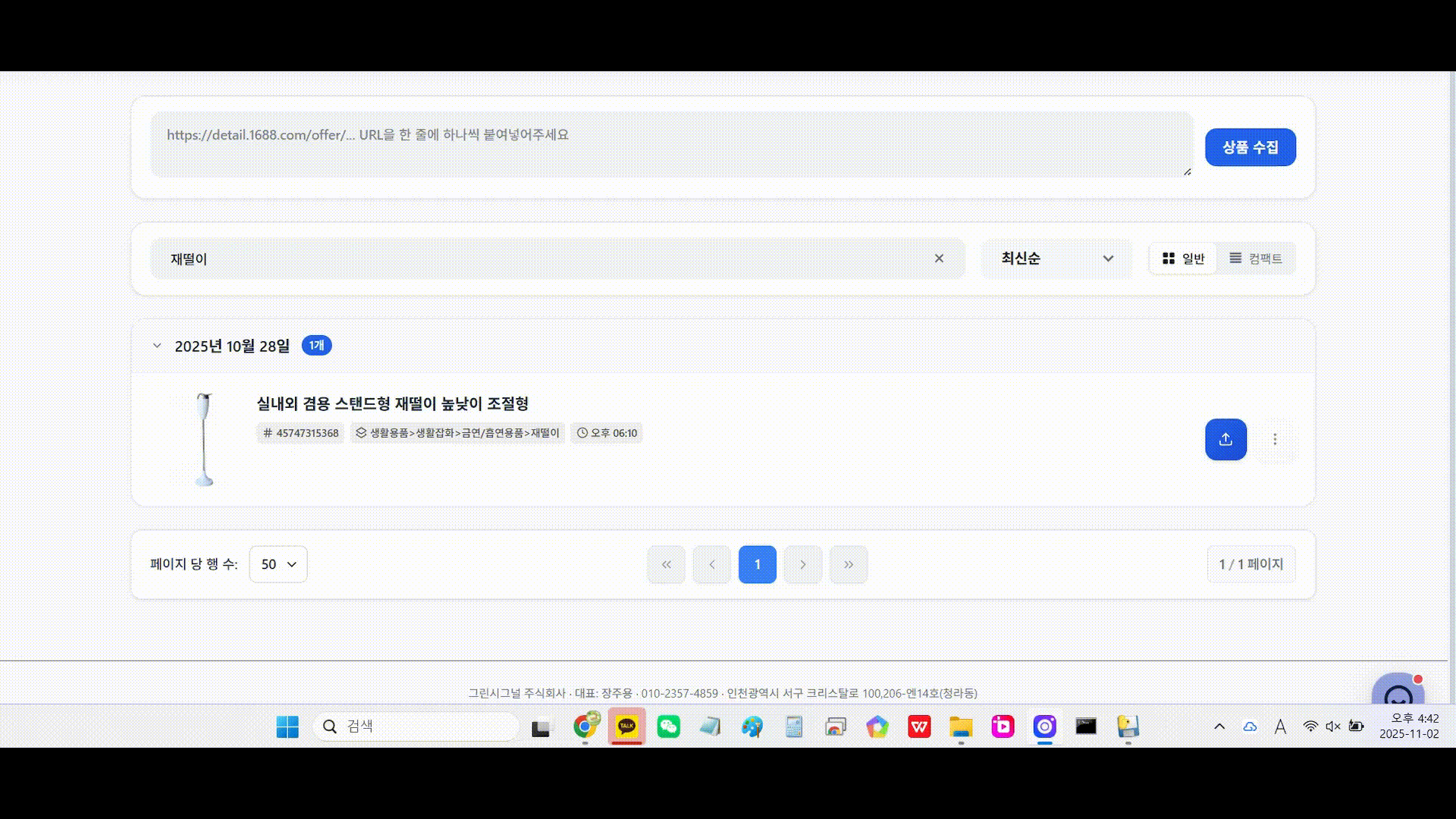Click the next page arrow
1456x819 pixels.
[x=802, y=564]
